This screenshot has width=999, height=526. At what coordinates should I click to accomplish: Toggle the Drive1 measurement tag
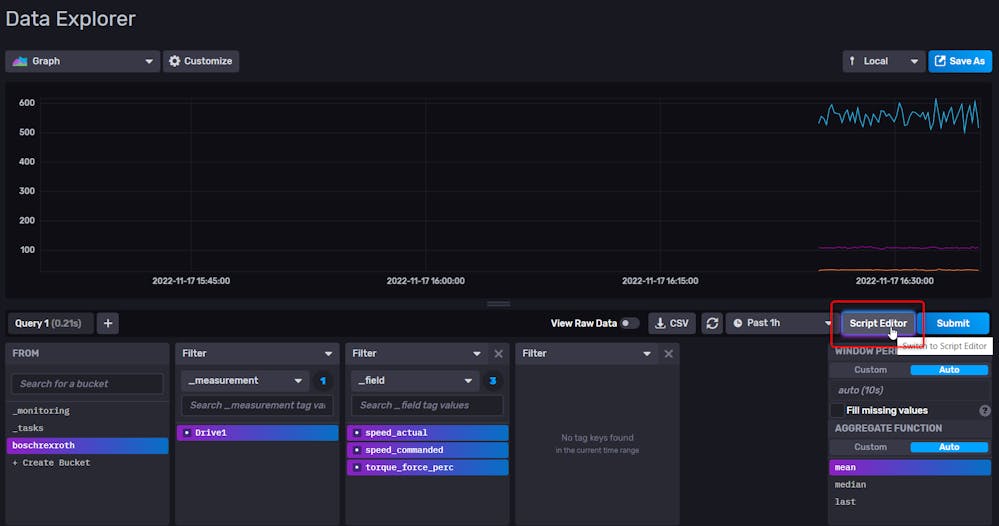tap(257, 432)
